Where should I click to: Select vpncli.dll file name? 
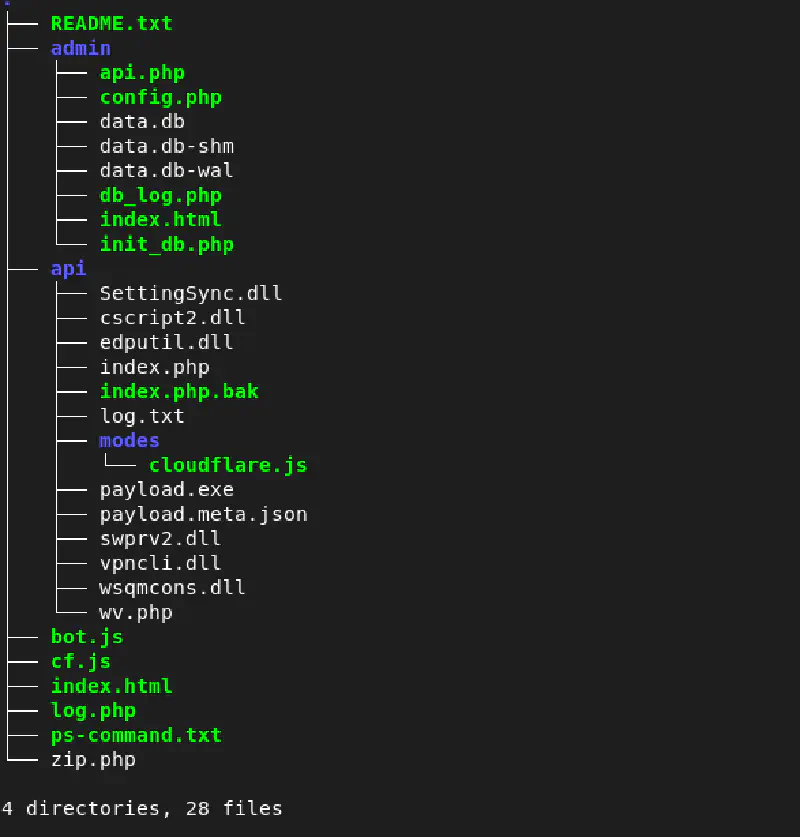pyautogui.click(x=160, y=563)
